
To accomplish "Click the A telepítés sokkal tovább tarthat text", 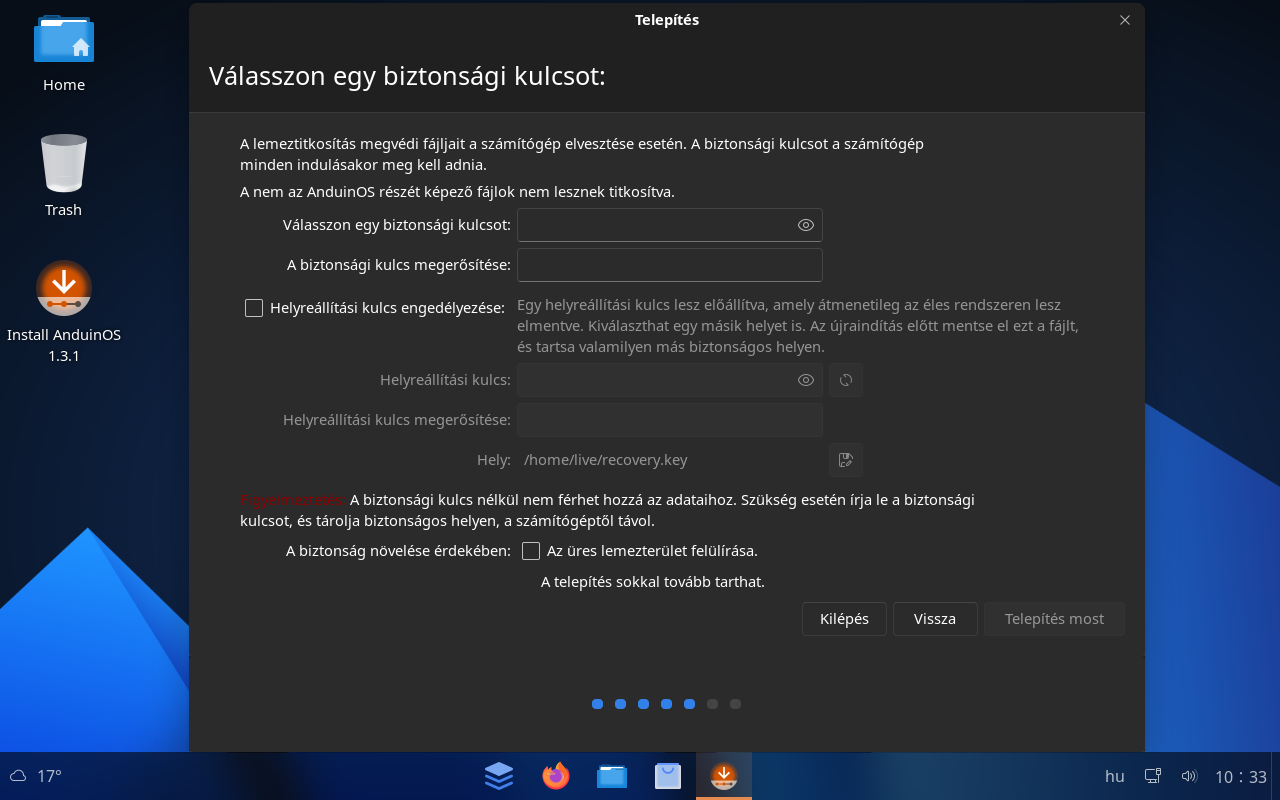I will [653, 581].
